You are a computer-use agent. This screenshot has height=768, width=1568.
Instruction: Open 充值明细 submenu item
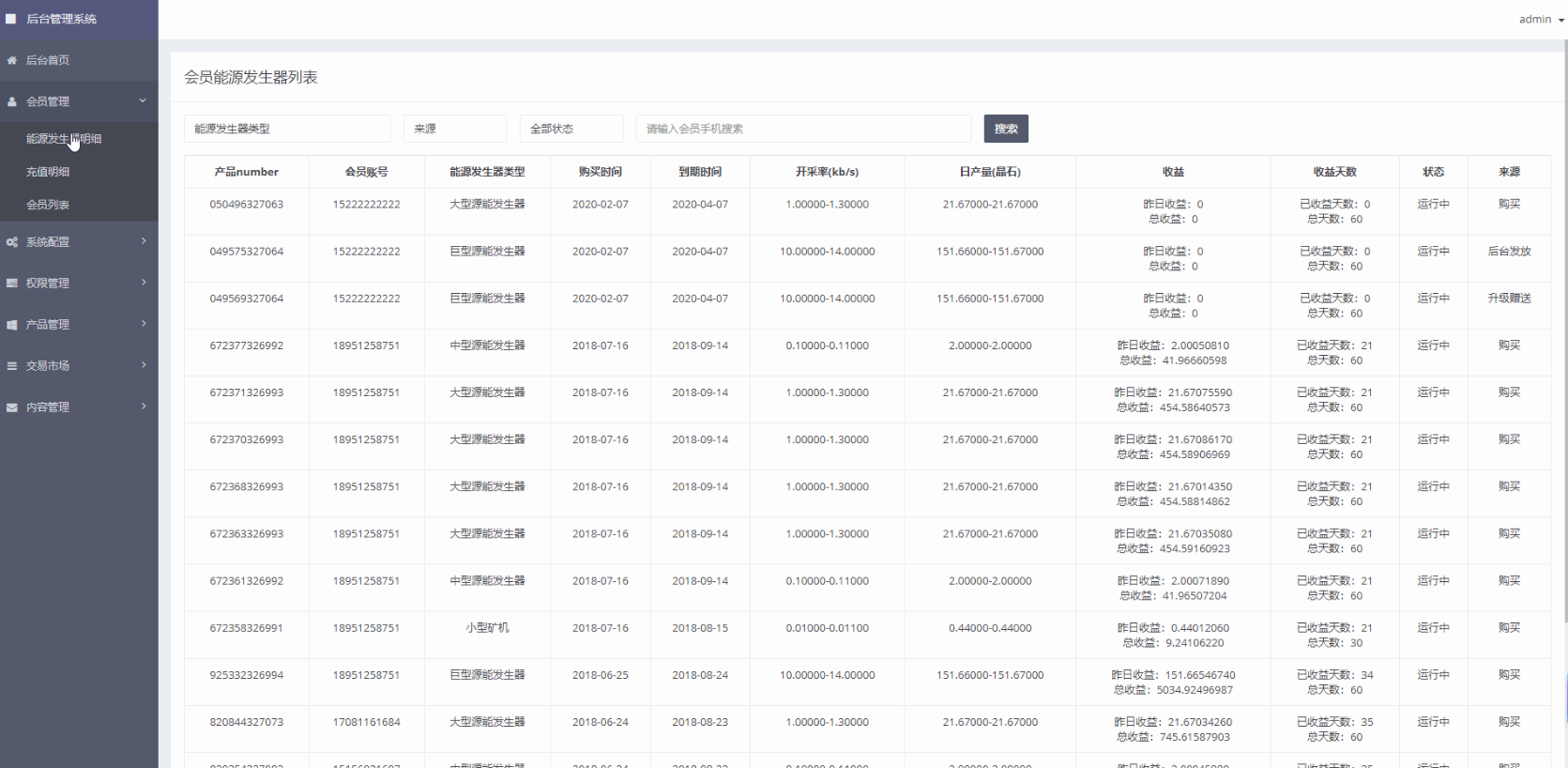(x=48, y=172)
